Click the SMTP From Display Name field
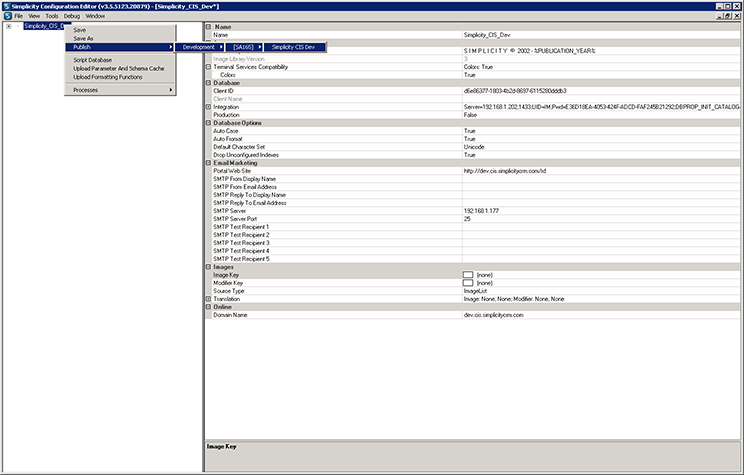 [x=601, y=179]
